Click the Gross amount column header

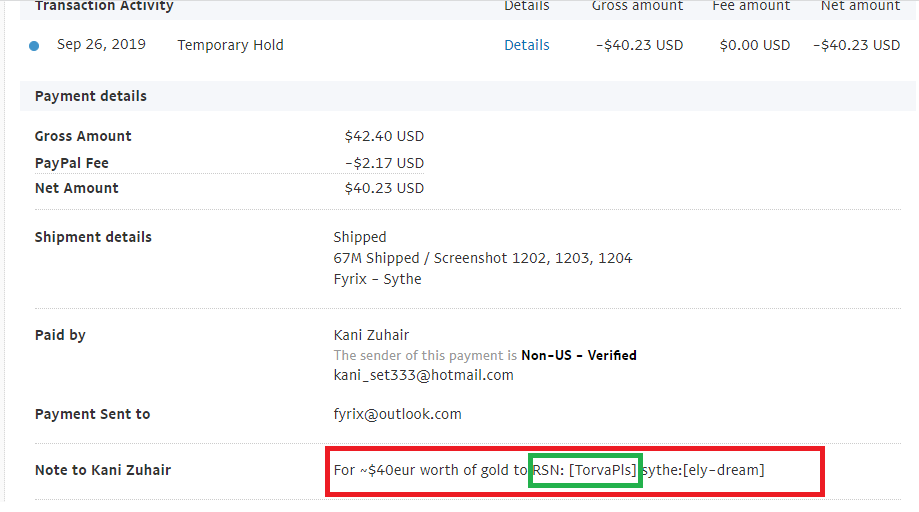(x=637, y=6)
